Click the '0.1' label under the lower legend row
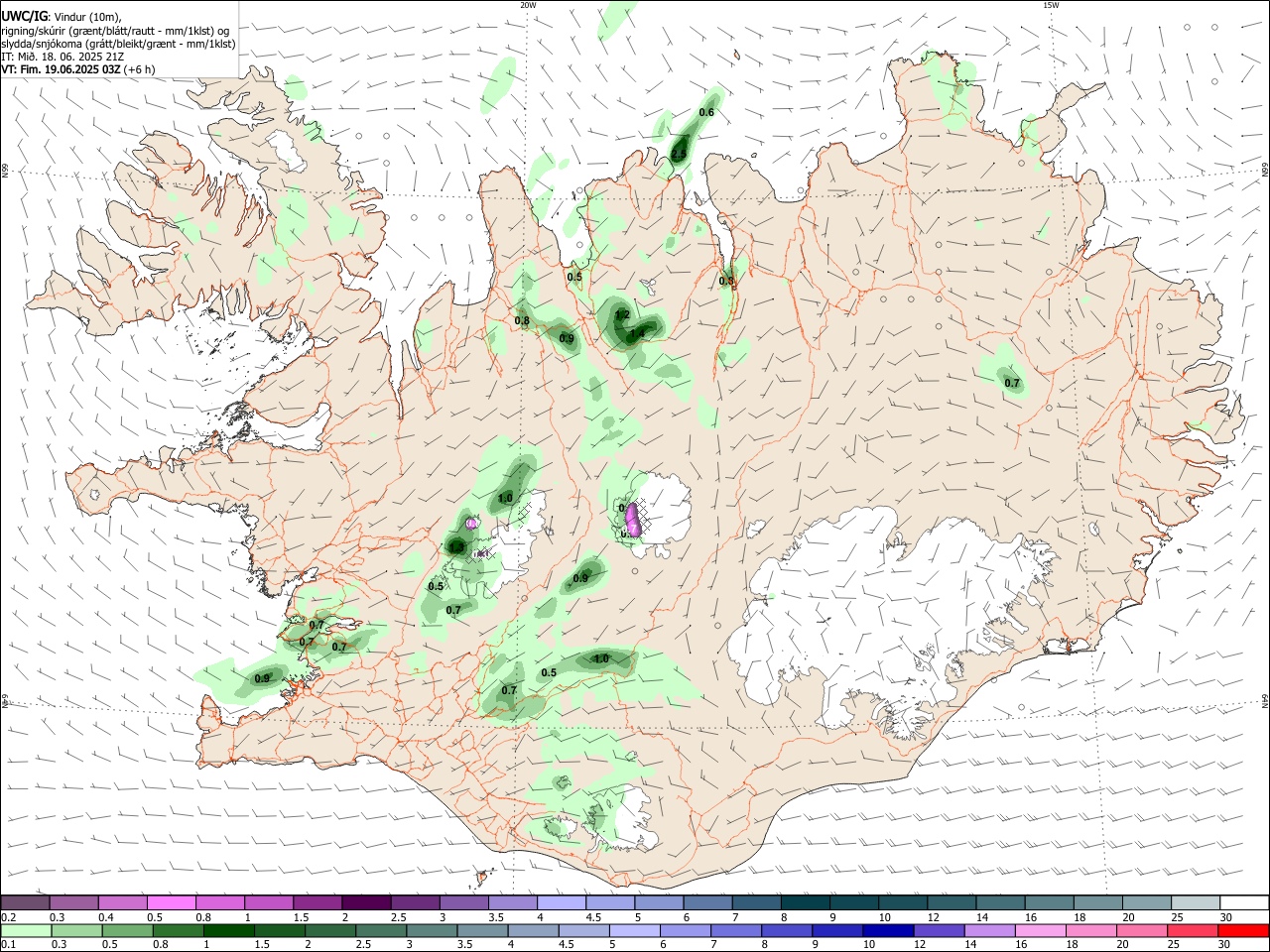 8,945
